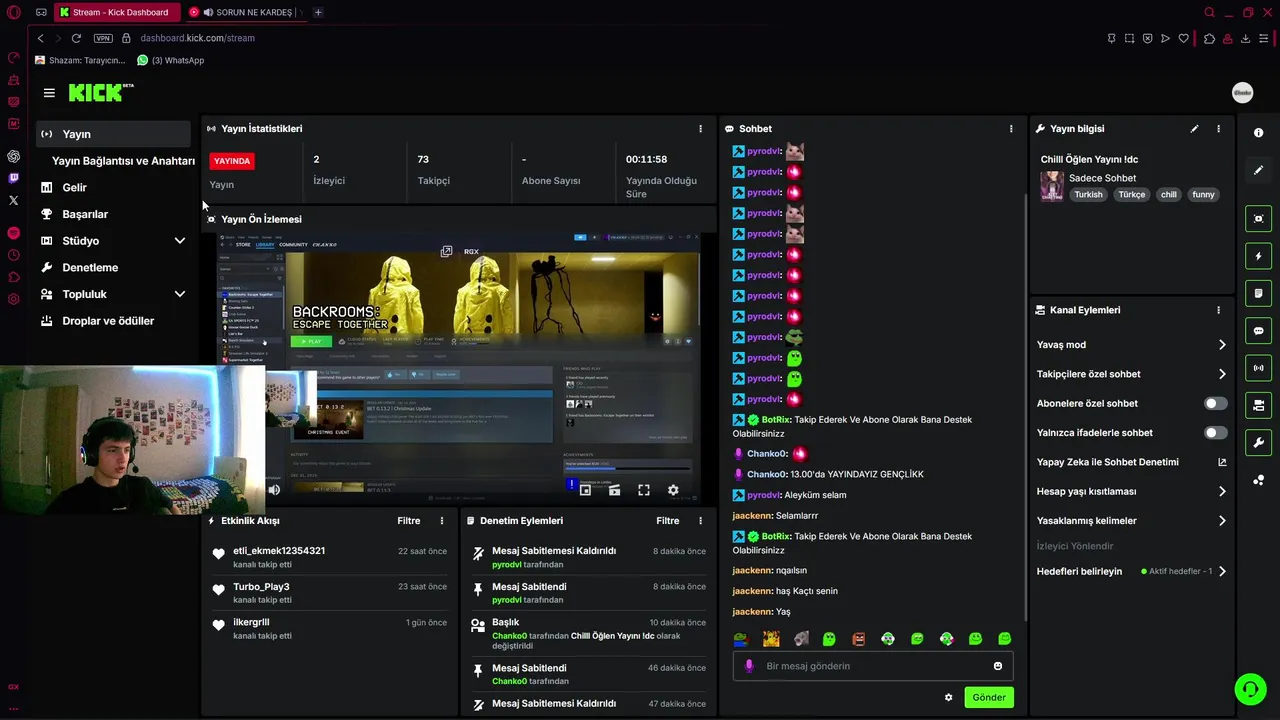The image size is (1280, 720).
Task: Open the WhatsApp bookmark
Action: click(171, 60)
